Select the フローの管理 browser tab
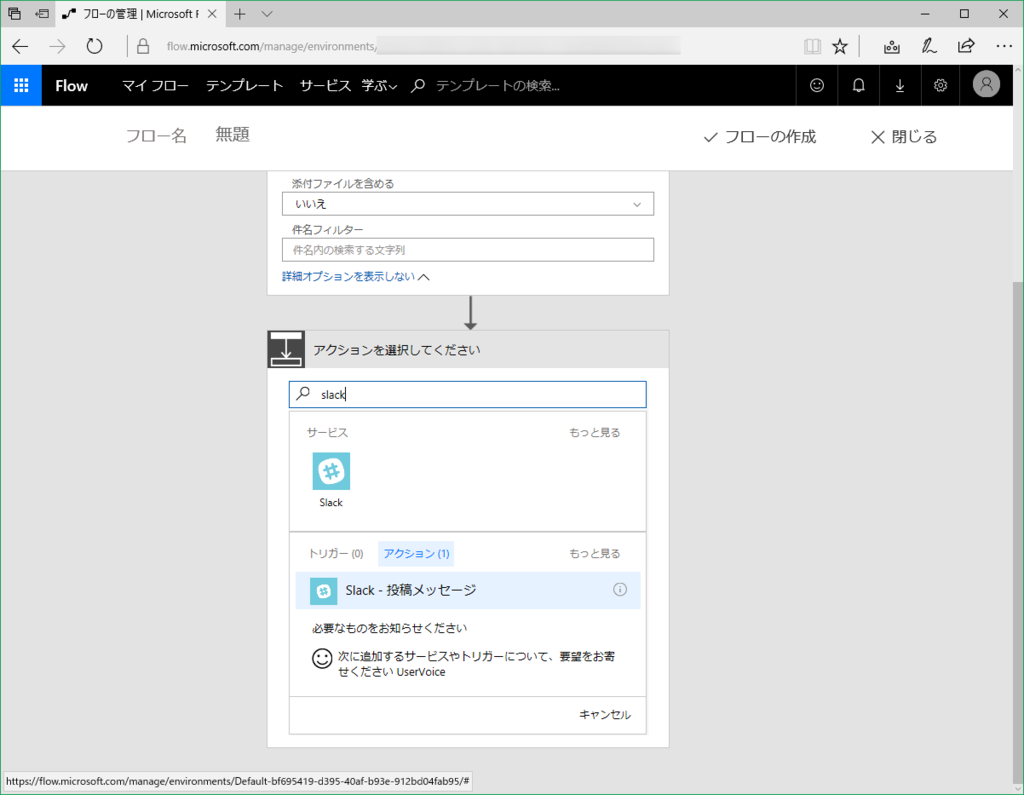1024x795 pixels. pyautogui.click(x=140, y=14)
